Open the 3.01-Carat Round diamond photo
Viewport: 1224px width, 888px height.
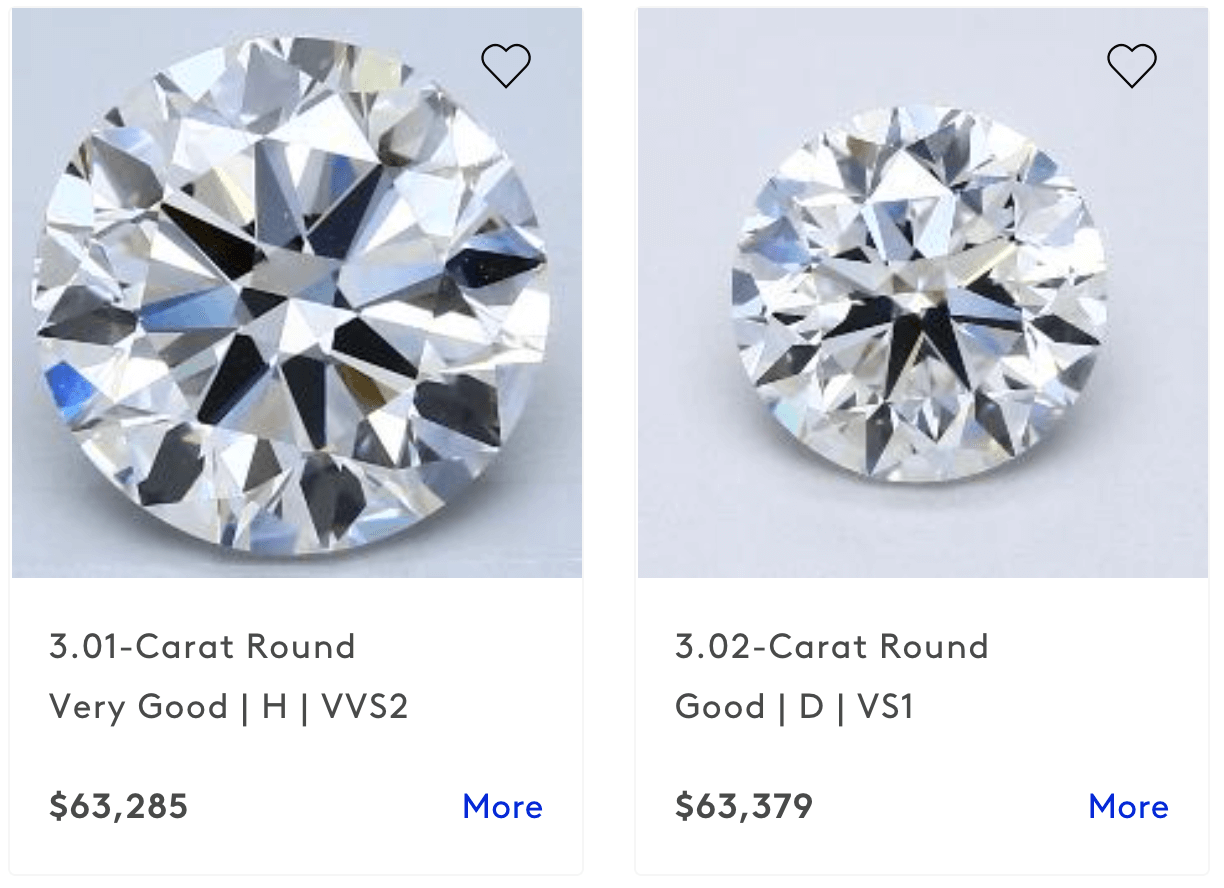(297, 293)
